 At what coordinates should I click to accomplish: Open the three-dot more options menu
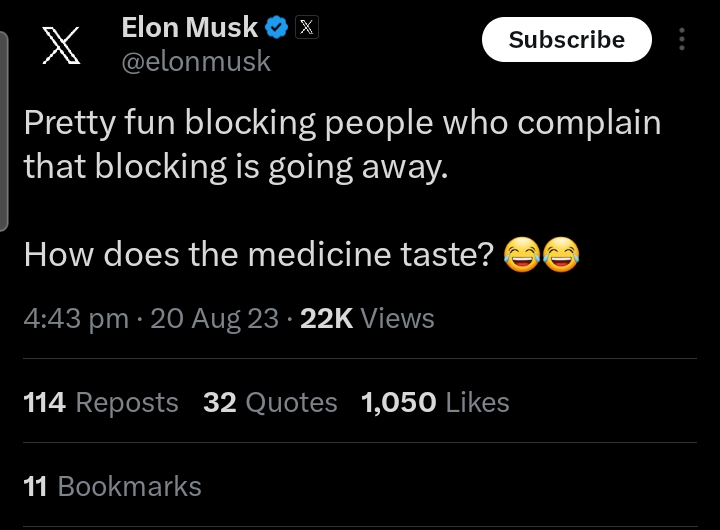[x=682, y=40]
